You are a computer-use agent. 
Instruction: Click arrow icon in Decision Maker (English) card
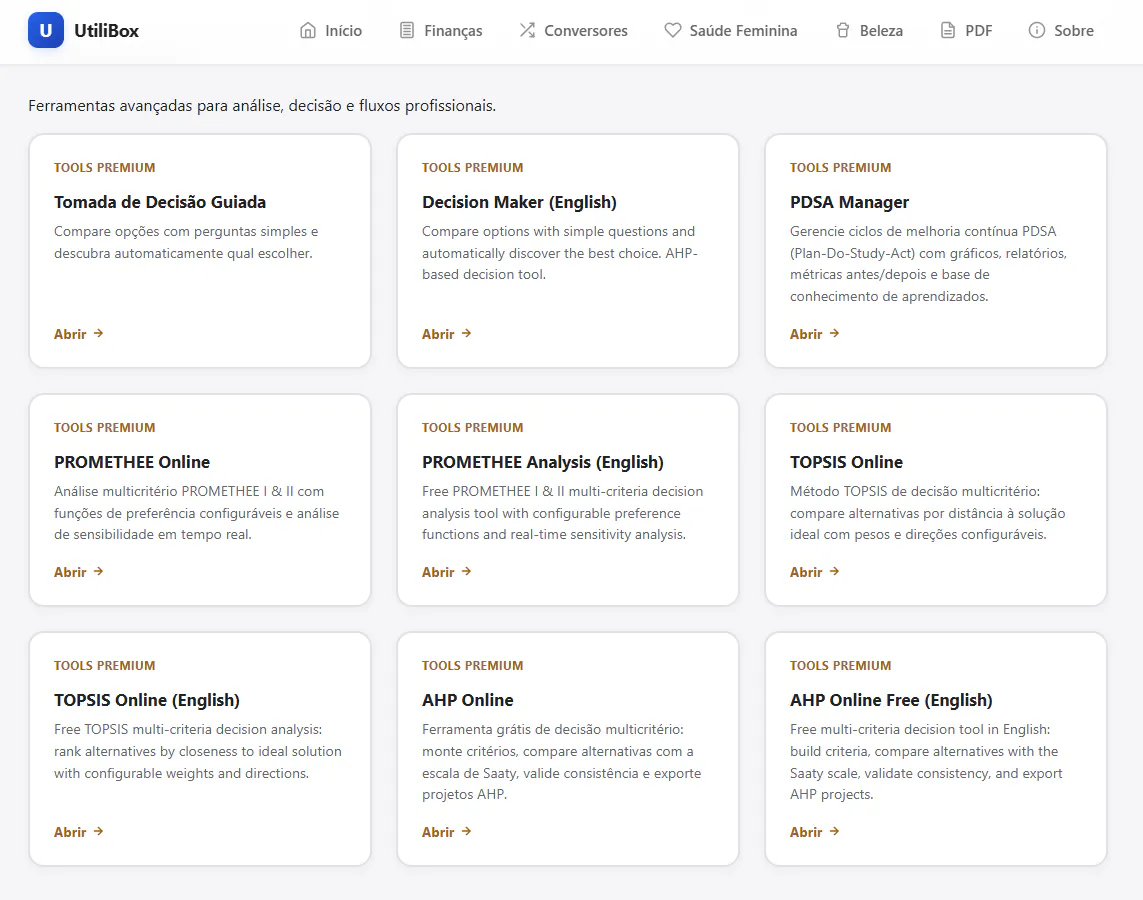click(467, 333)
